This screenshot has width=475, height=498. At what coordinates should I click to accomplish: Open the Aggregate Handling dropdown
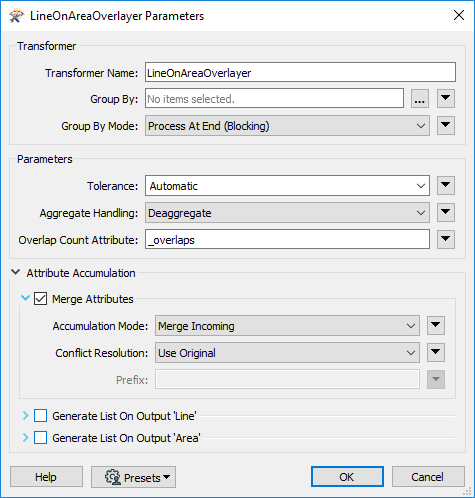coord(287,213)
